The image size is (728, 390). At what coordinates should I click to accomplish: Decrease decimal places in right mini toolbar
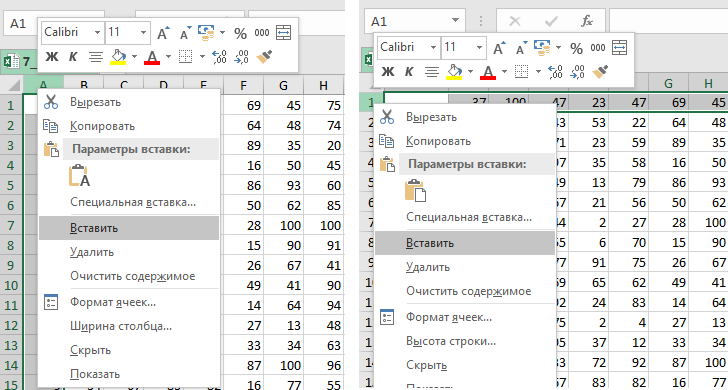(x=577, y=72)
